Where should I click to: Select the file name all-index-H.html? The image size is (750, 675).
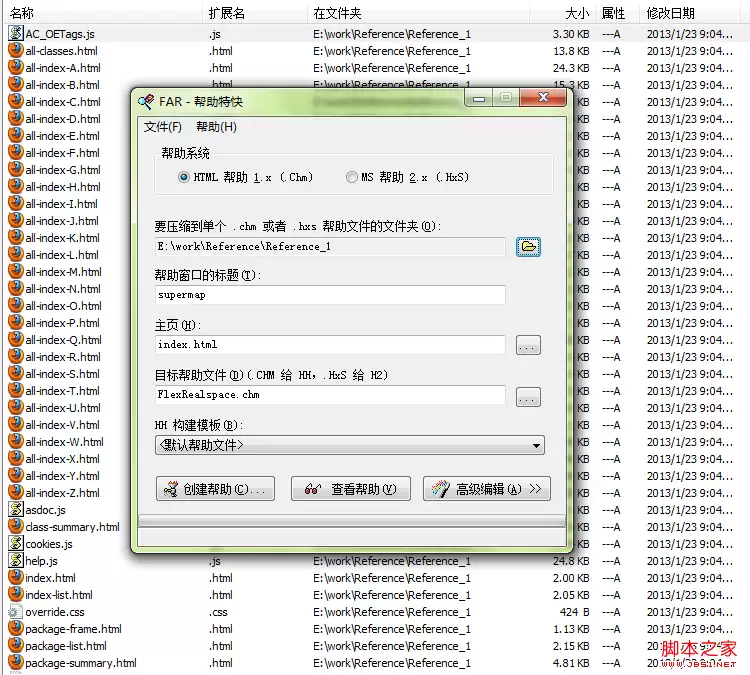tap(63, 187)
